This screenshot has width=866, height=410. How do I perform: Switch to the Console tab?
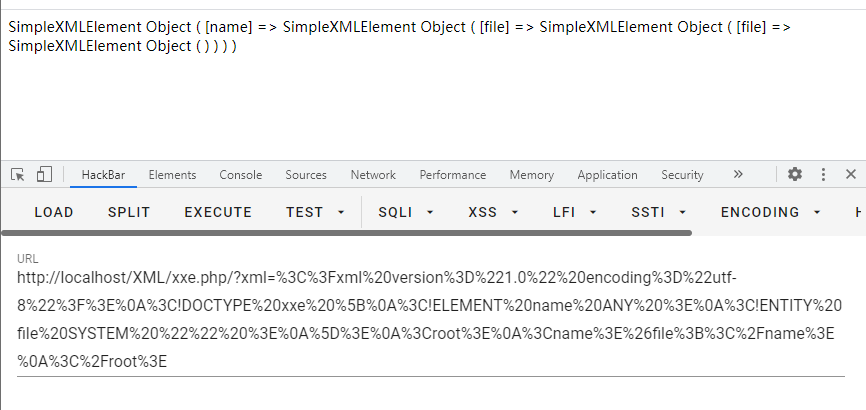tap(240, 175)
